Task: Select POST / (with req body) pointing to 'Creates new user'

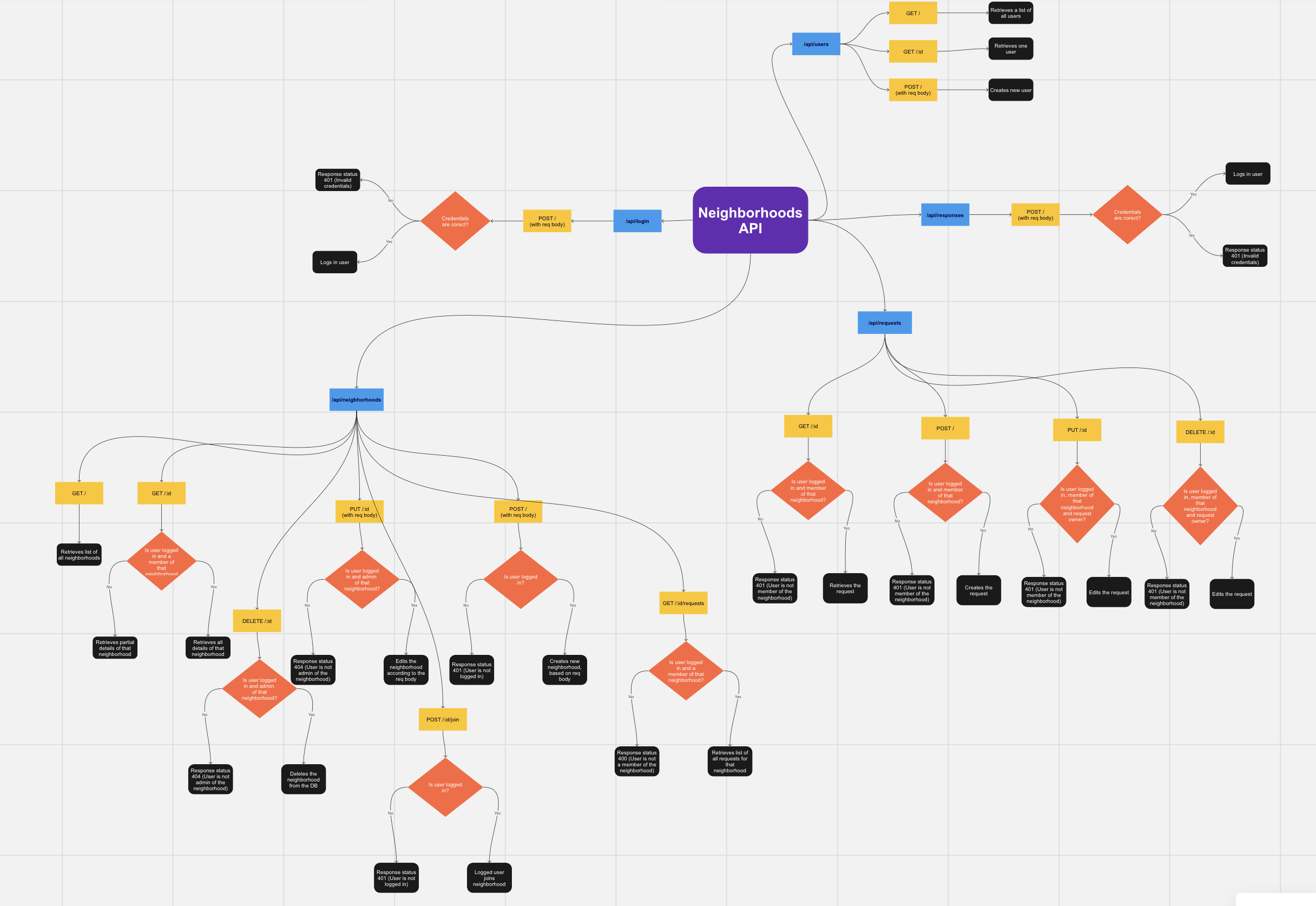Action: point(913,90)
